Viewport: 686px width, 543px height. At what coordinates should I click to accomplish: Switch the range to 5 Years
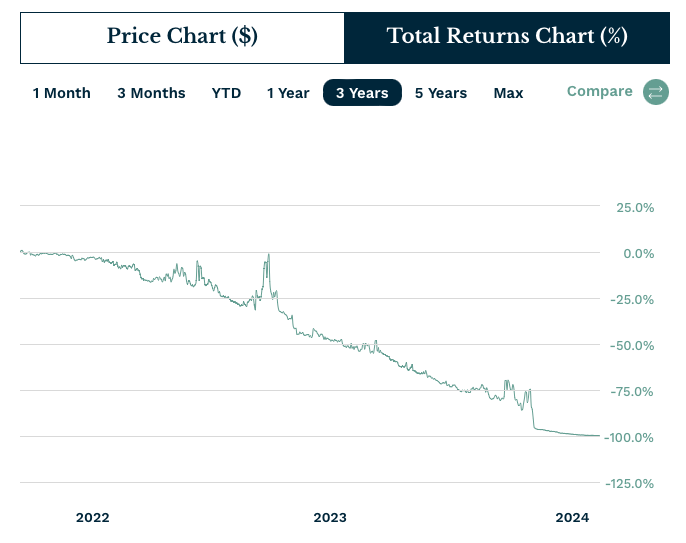coord(441,93)
